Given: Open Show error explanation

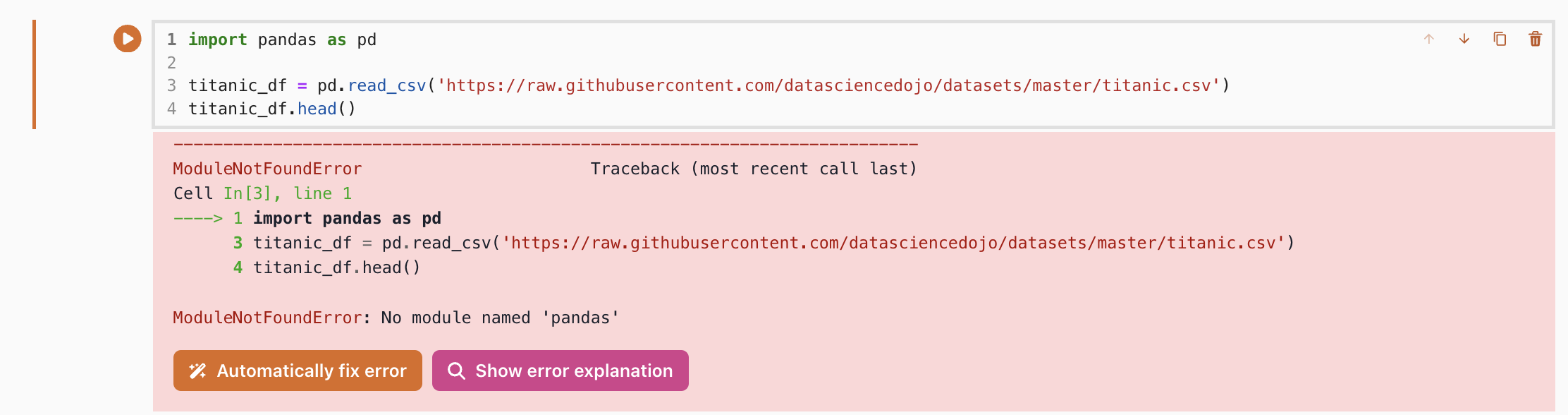Looking at the screenshot, I should click(573, 371).
